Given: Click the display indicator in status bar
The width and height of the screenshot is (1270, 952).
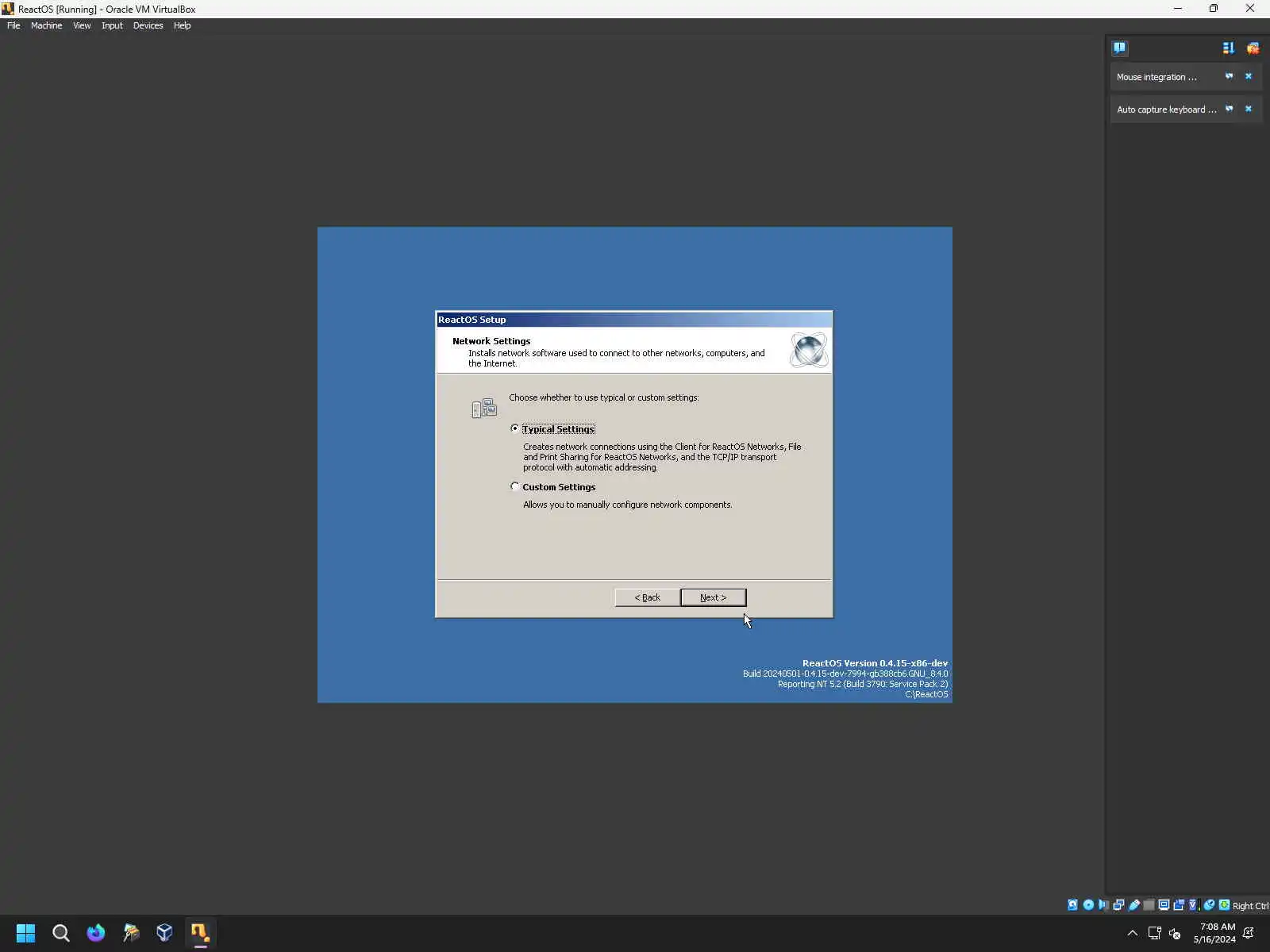Looking at the screenshot, I should (1164, 905).
